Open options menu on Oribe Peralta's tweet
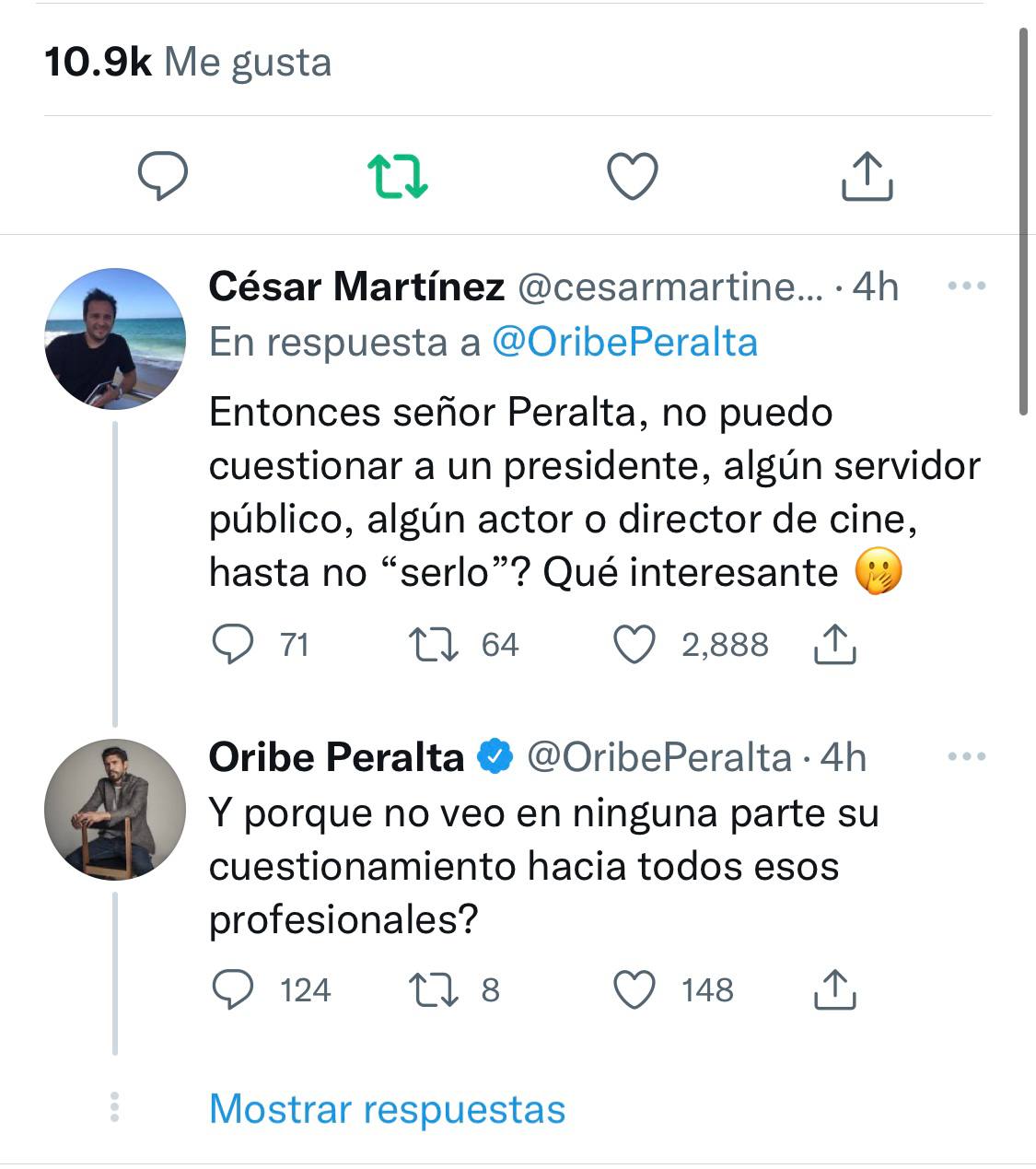Screen dimensions: 1036x1169 [x=966, y=757]
